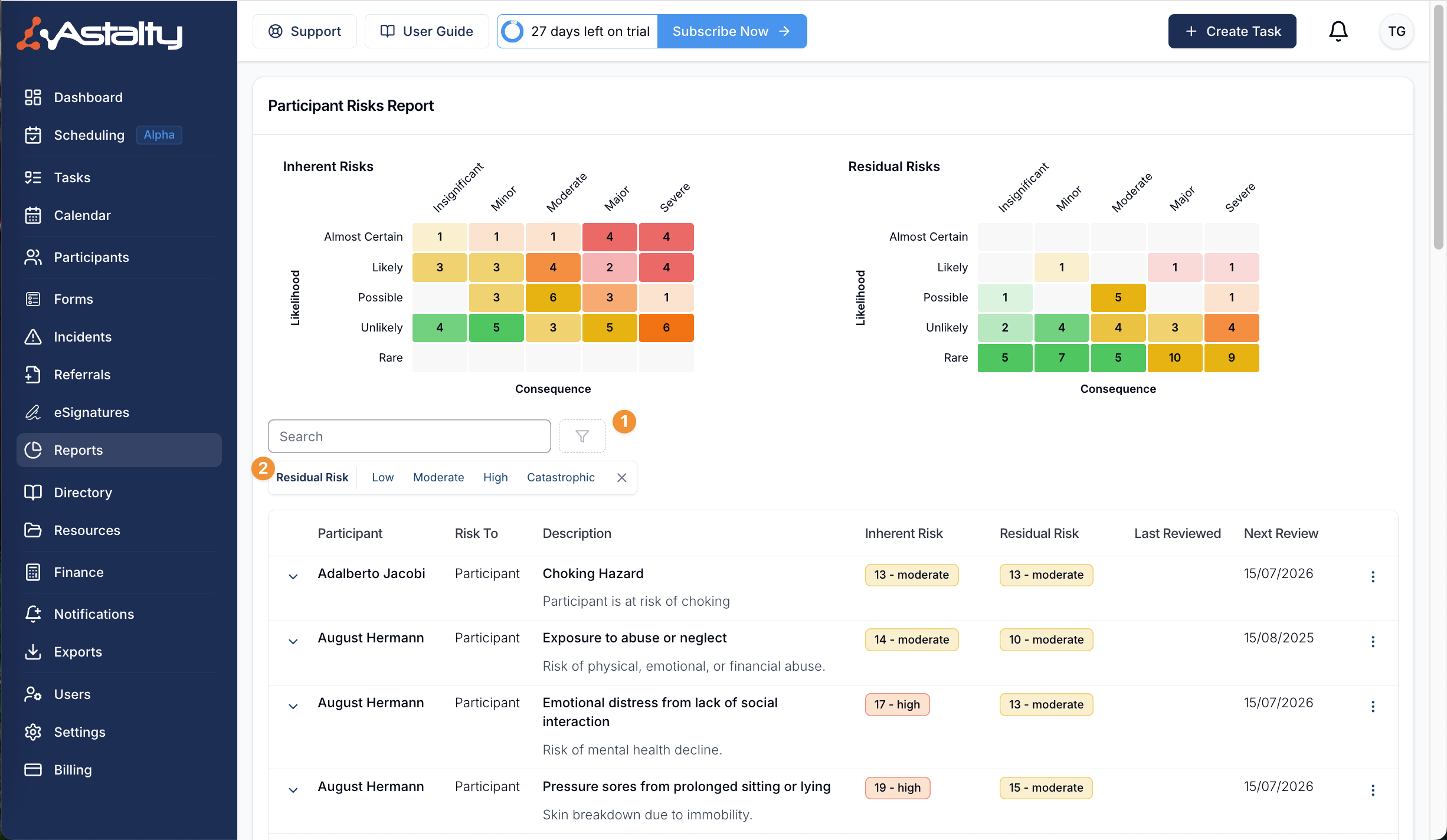The height and width of the screenshot is (840, 1447).
Task: Open the Incidents warning icon in sidebar
Action: [33, 337]
